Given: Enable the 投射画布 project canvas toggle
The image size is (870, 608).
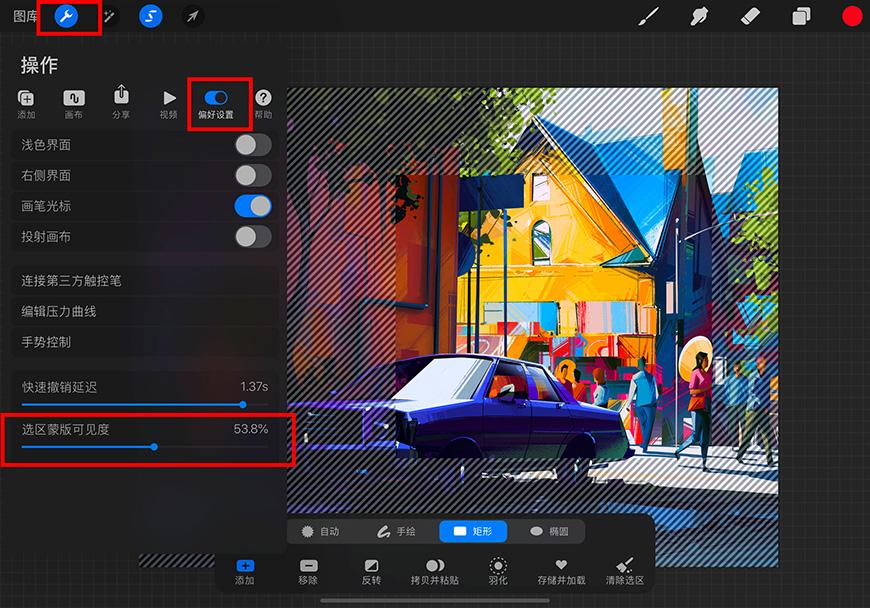Looking at the screenshot, I should (253, 237).
